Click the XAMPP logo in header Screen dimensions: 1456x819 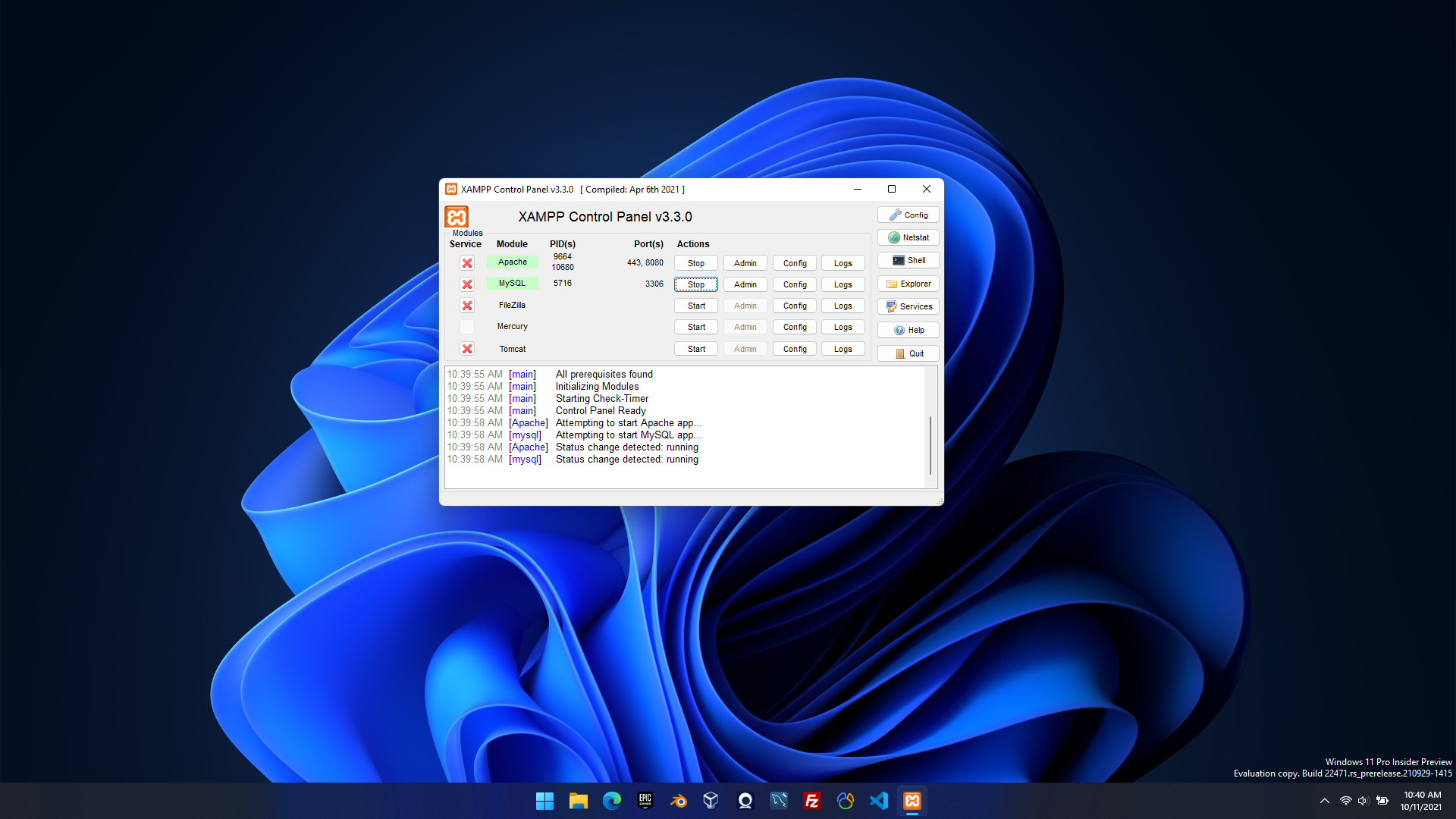pyautogui.click(x=457, y=217)
